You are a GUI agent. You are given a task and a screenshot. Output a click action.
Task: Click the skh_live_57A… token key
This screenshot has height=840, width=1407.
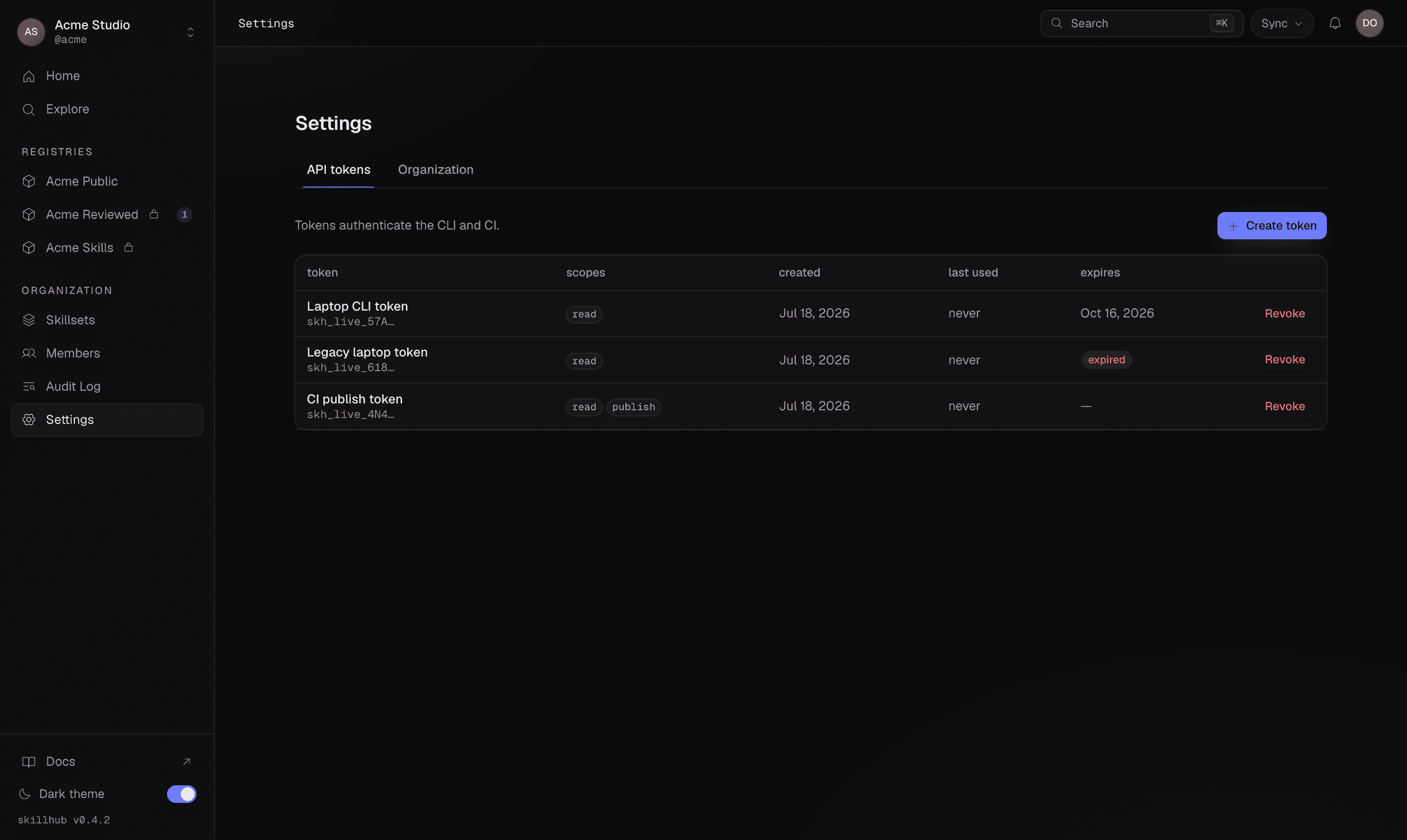tap(350, 321)
